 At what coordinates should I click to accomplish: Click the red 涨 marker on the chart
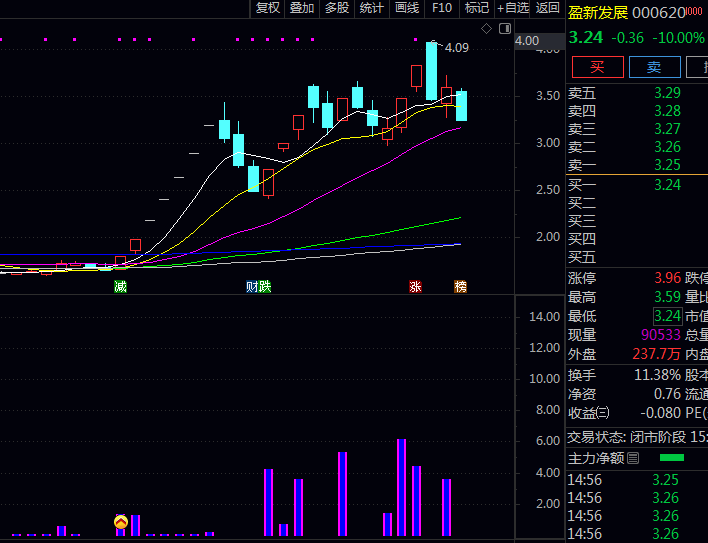(415, 287)
